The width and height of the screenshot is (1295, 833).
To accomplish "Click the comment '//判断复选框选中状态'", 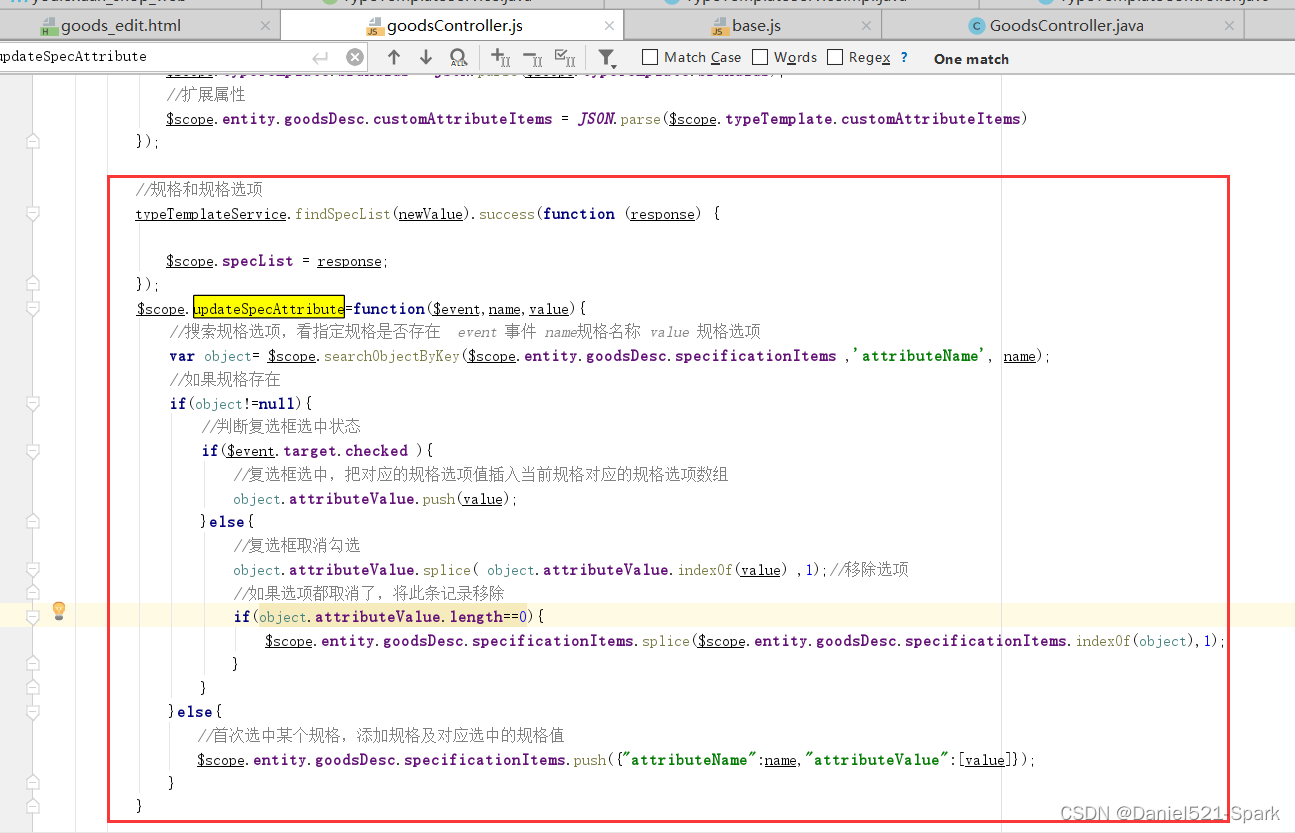I will tap(281, 427).
